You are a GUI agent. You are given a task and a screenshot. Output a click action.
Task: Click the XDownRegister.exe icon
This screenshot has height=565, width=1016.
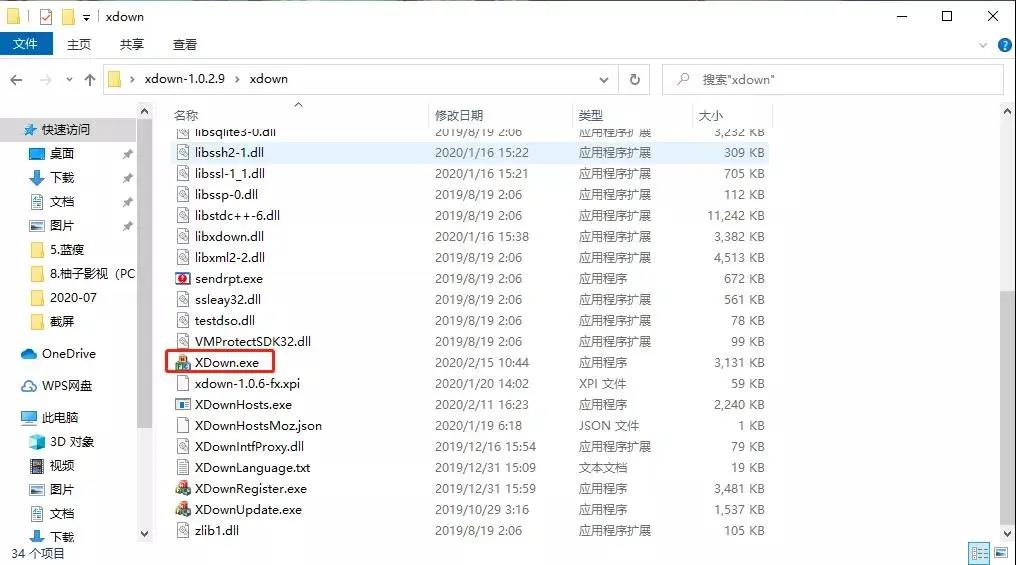pos(182,489)
